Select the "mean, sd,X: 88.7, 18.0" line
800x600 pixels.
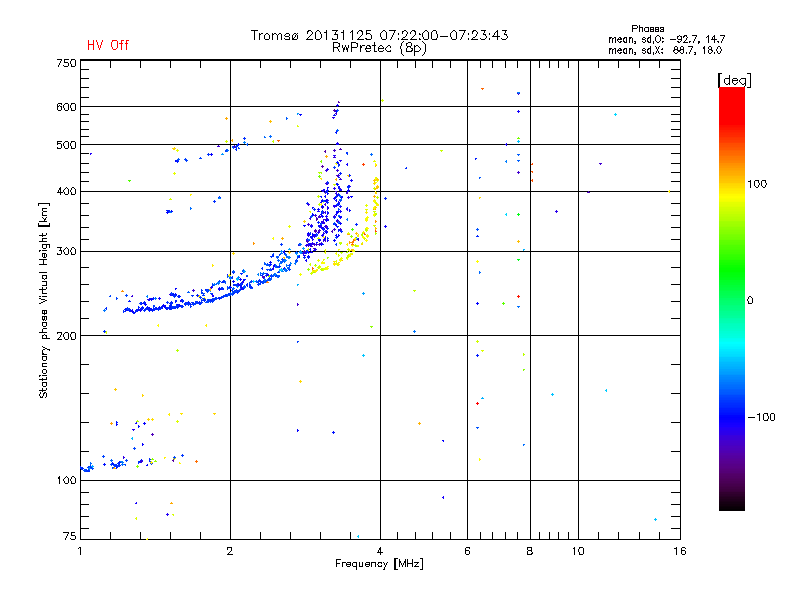tap(665, 50)
